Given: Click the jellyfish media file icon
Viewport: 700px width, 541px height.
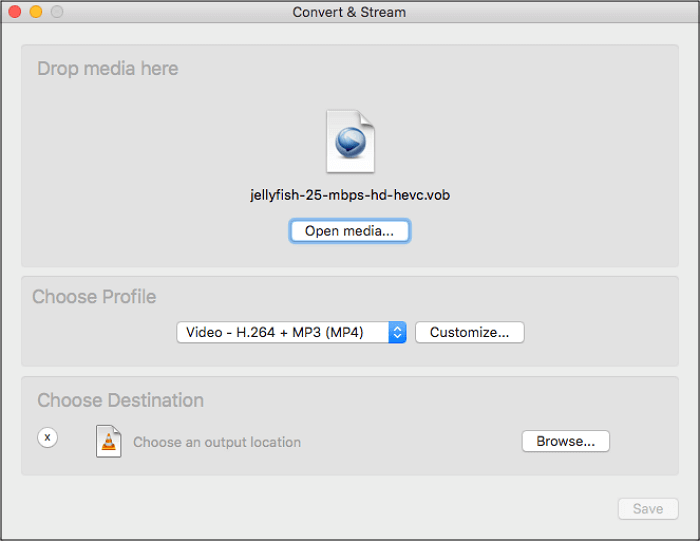Looking at the screenshot, I should (350, 142).
